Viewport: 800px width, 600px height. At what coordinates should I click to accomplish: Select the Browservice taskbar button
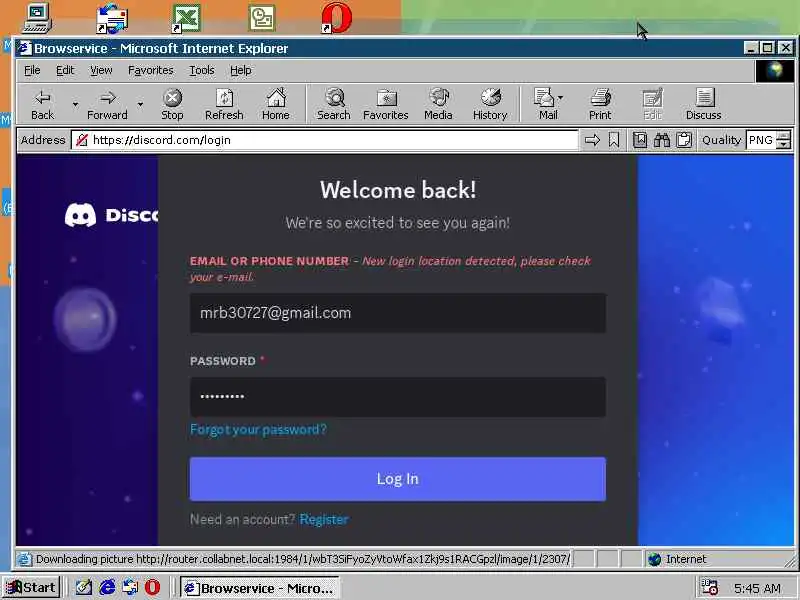[260, 588]
